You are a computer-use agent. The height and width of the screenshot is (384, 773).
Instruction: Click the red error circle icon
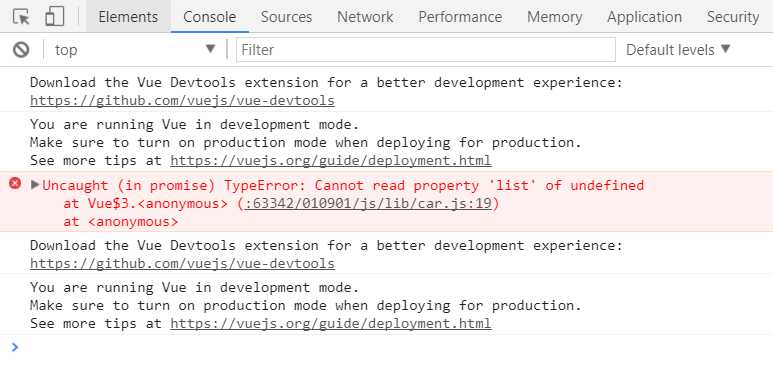coord(15,184)
